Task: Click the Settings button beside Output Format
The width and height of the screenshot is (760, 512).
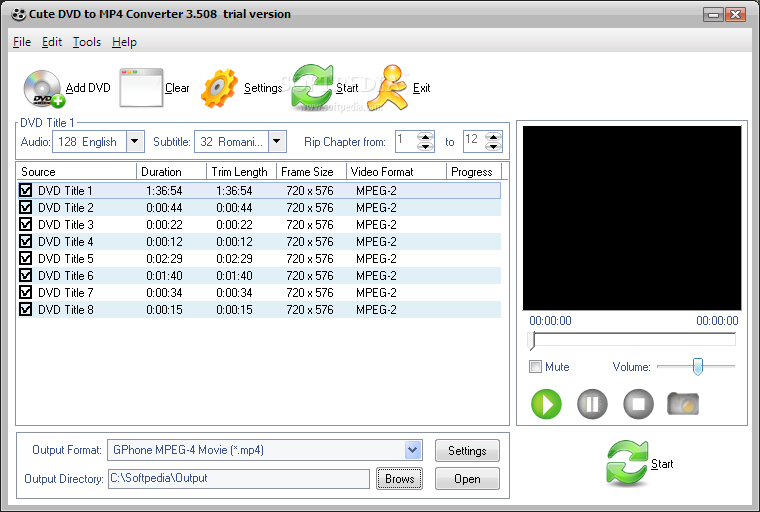Action: click(x=467, y=450)
